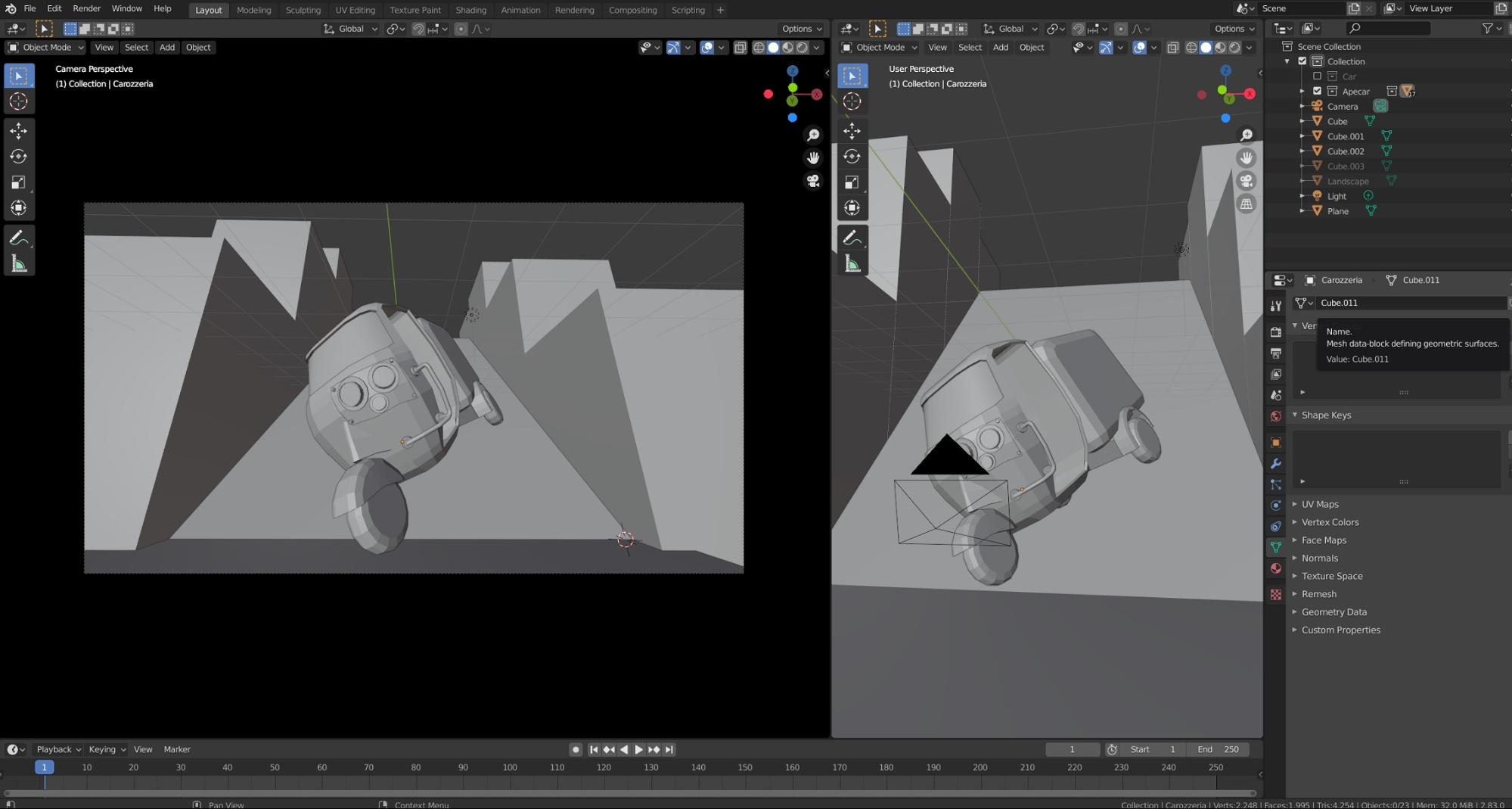Click the Cursor tool in left viewport

pos(19,101)
